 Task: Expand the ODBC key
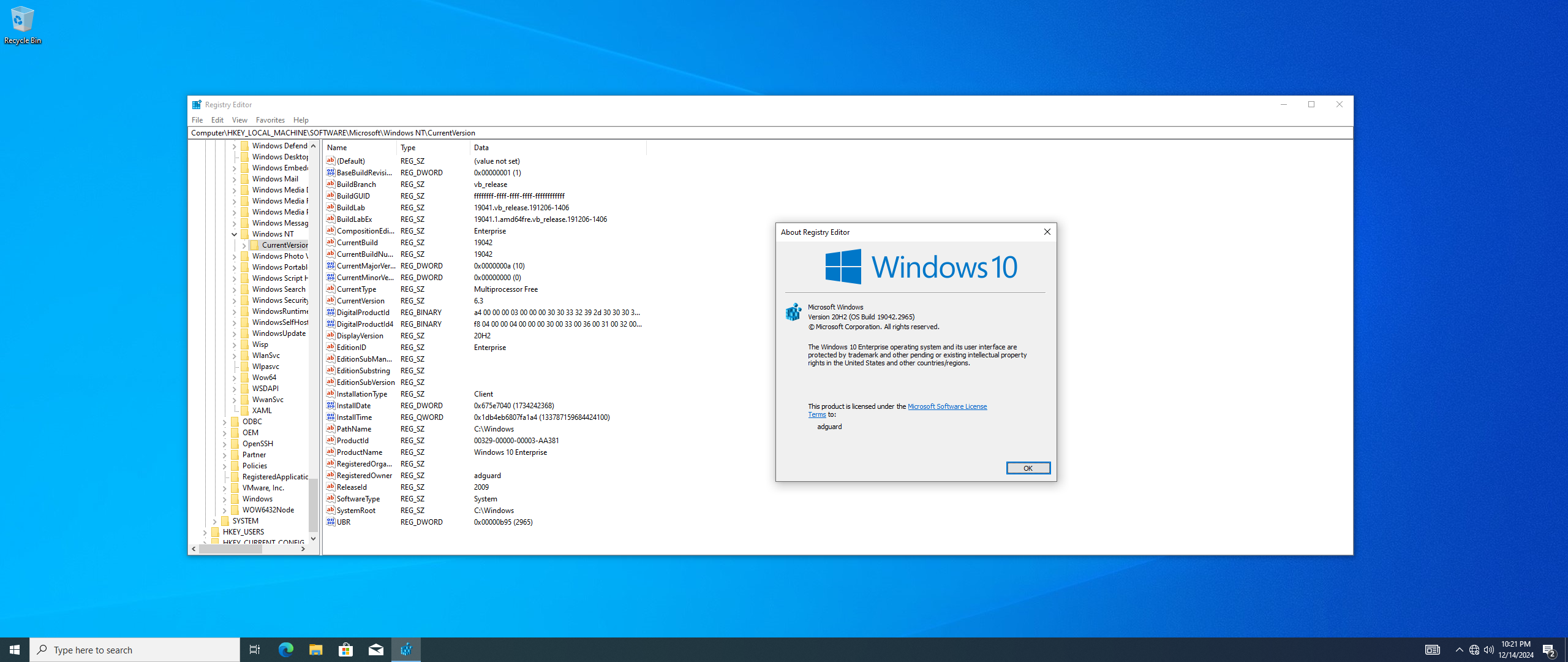[224, 422]
